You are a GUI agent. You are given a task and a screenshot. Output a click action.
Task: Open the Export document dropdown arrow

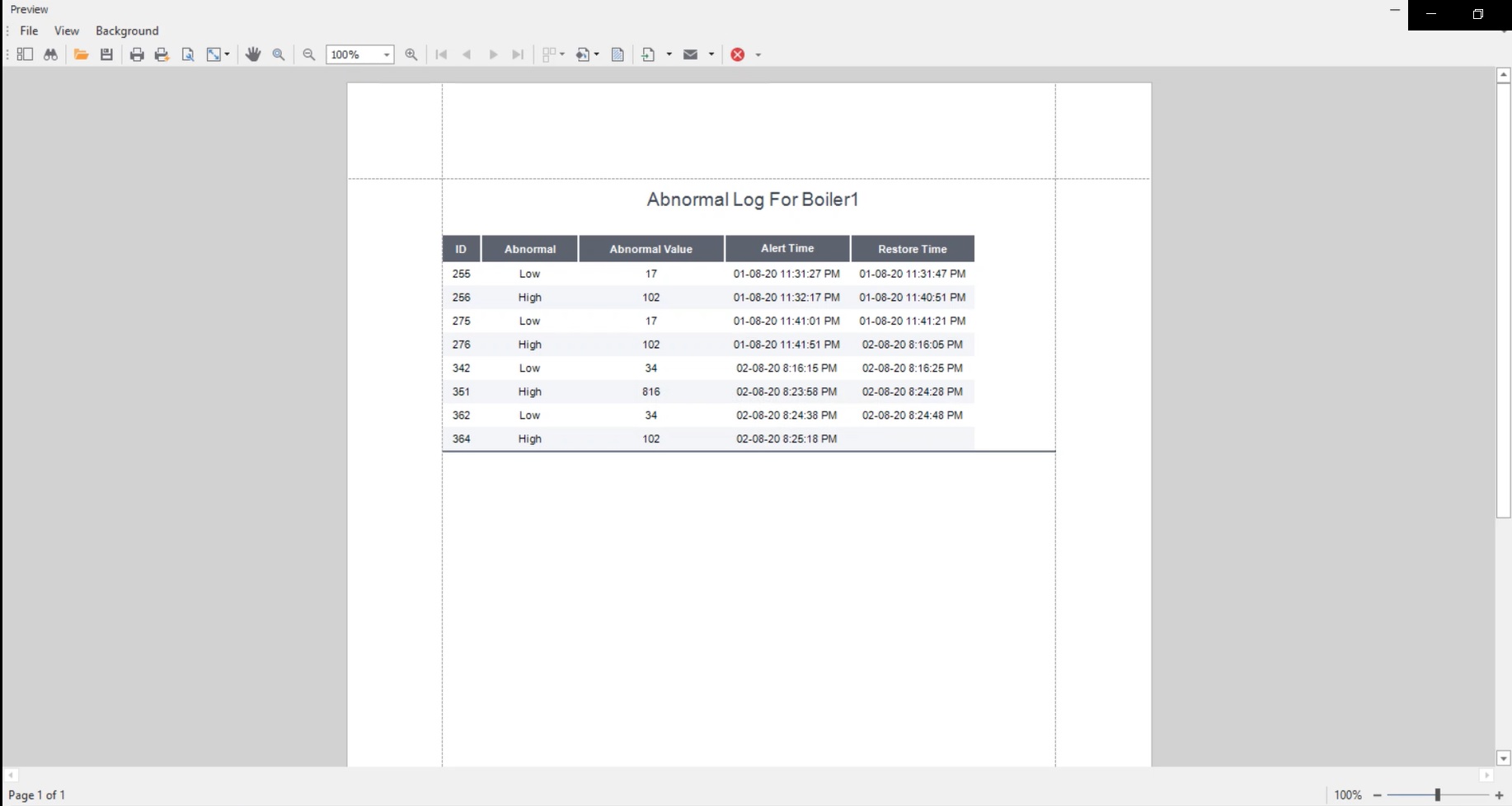tap(669, 54)
